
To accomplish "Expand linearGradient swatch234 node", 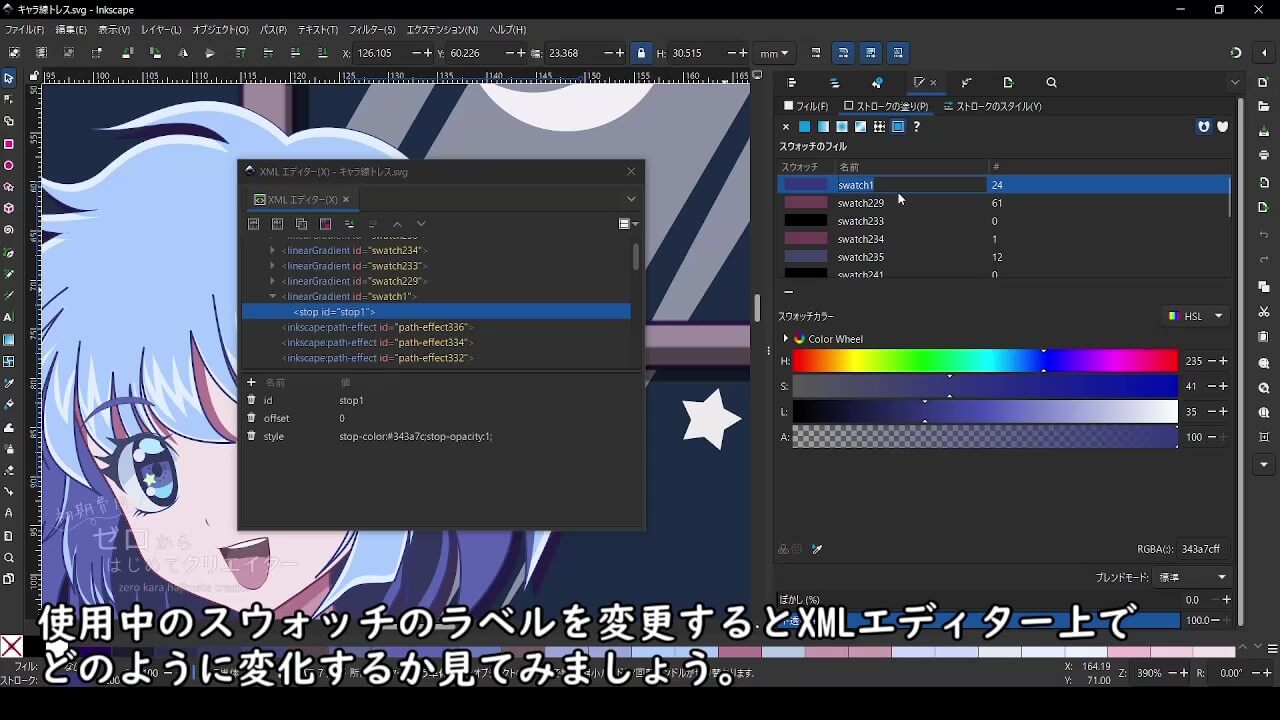I will click(272, 251).
